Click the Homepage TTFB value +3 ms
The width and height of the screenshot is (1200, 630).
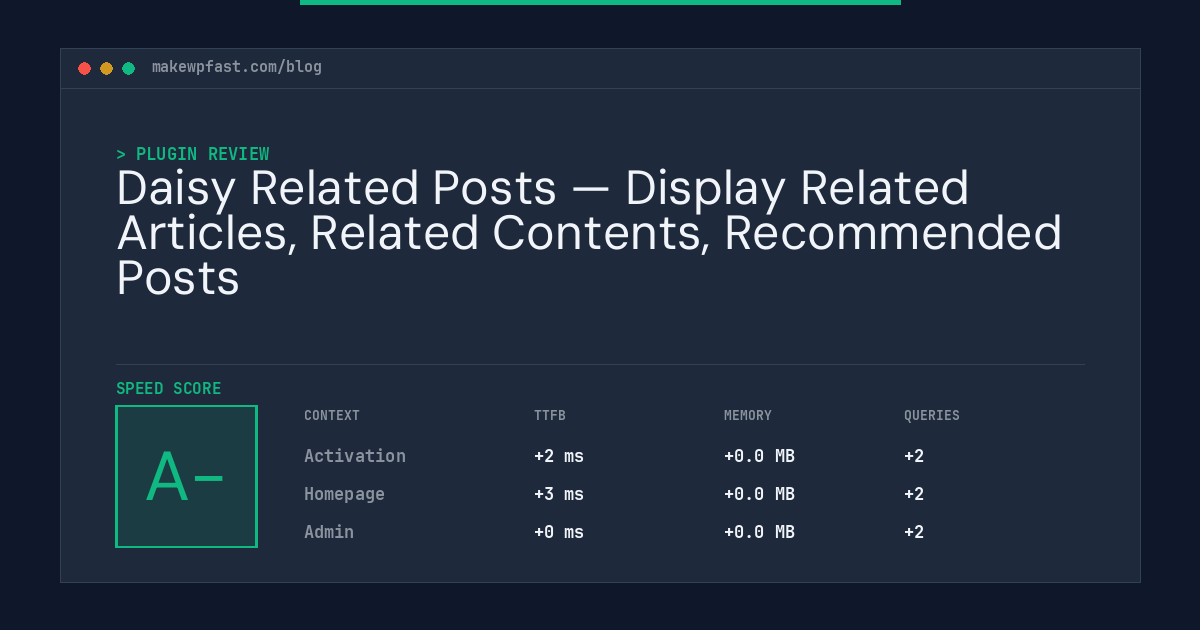pyautogui.click(x=559, y=494)
